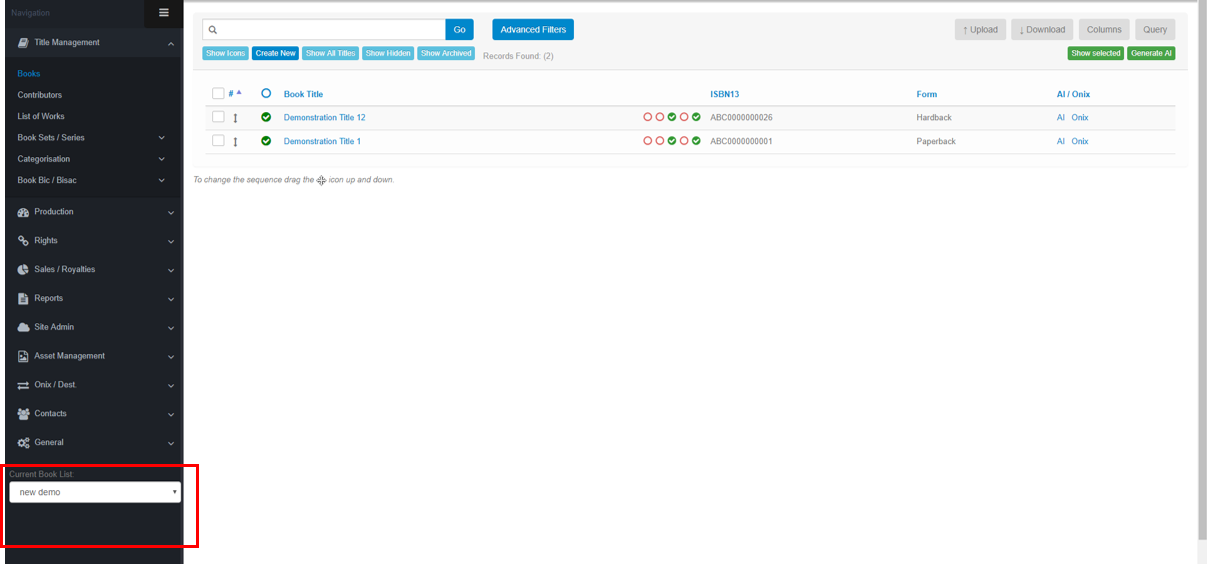Click the drag handle for Demonstration Title 12

(236, 118)
